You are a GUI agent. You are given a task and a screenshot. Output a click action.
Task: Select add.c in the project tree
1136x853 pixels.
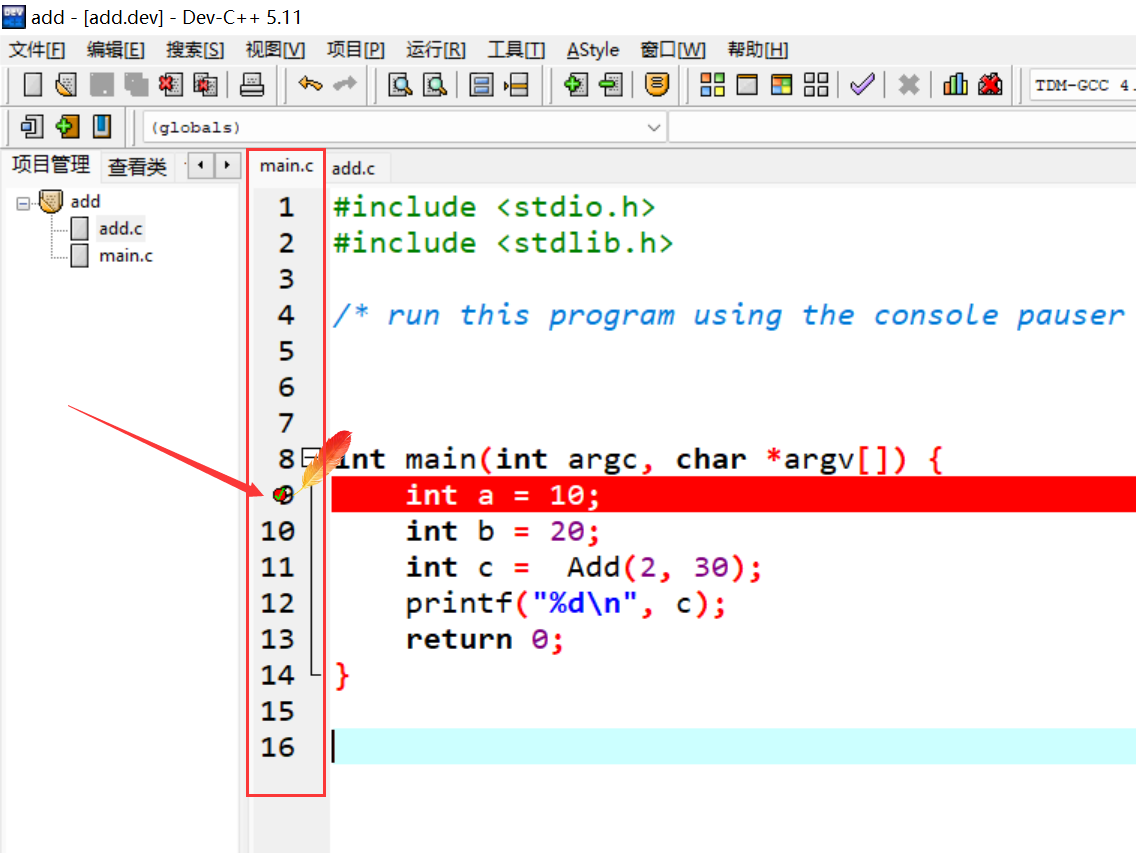[120, 228]
